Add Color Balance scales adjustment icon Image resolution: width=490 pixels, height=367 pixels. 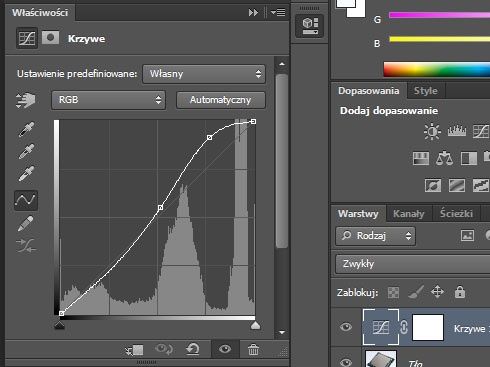pyautogui.click(x=444, y=158)
